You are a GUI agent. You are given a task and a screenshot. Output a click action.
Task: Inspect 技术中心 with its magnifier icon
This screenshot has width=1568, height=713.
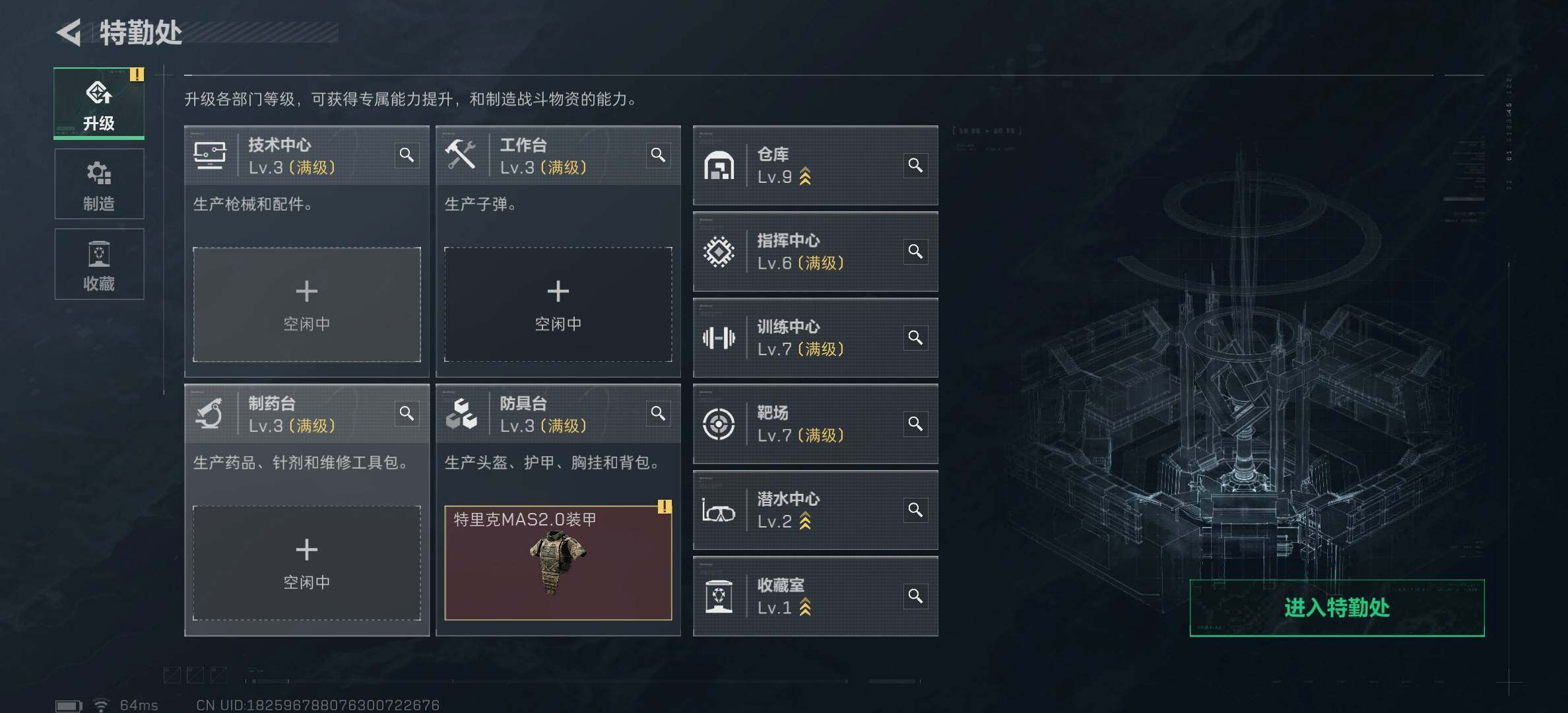click(x=407, y=155)
